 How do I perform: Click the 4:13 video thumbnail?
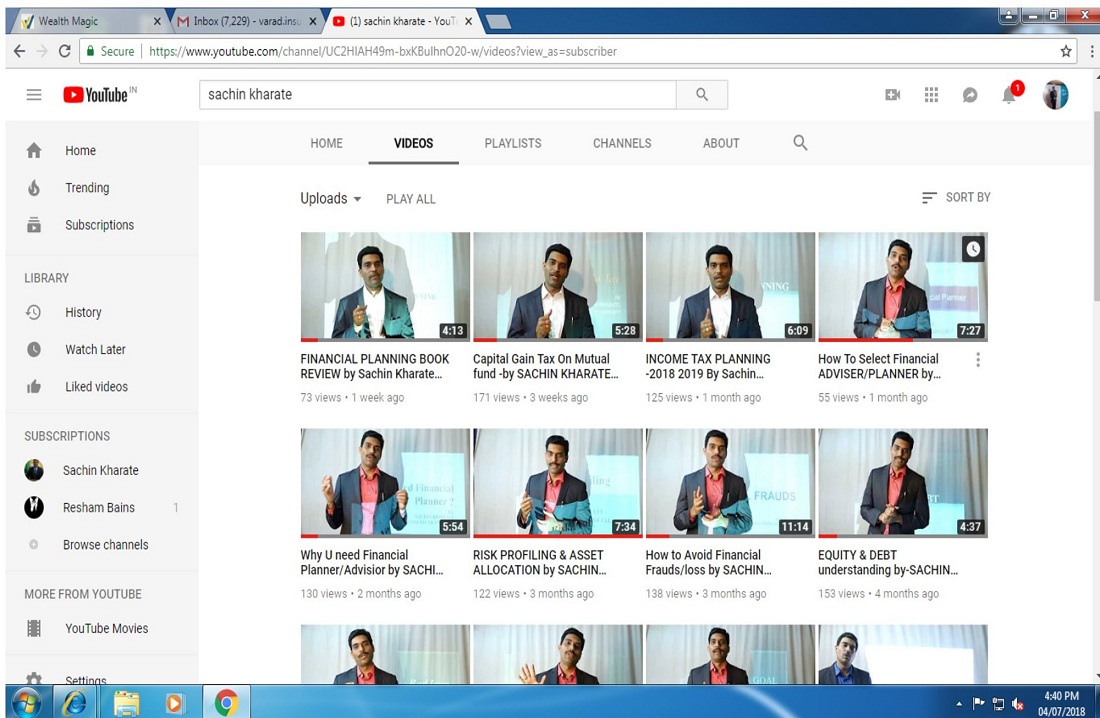pos(385,286)
